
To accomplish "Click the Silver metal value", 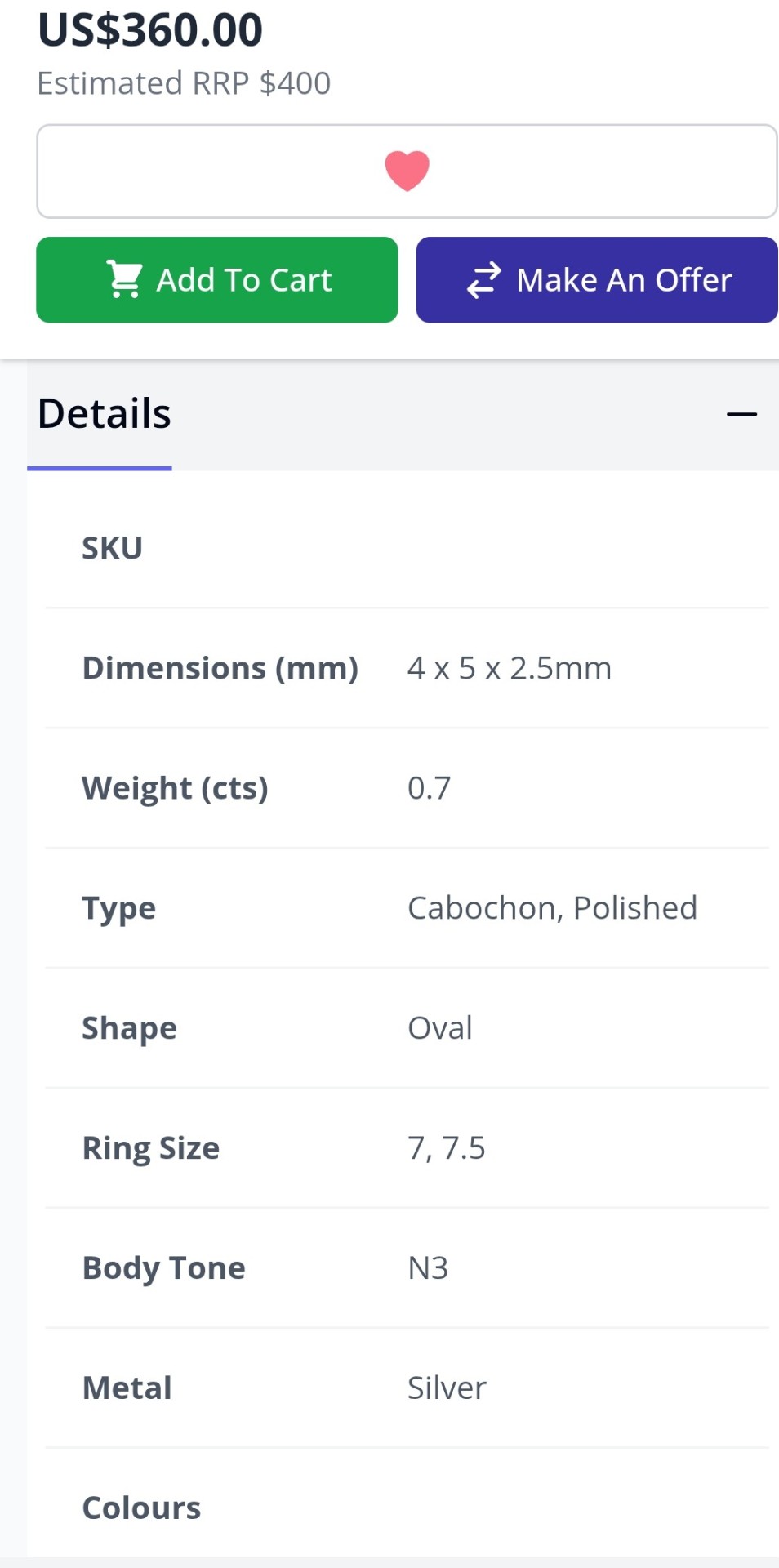I will point(447,1388).
